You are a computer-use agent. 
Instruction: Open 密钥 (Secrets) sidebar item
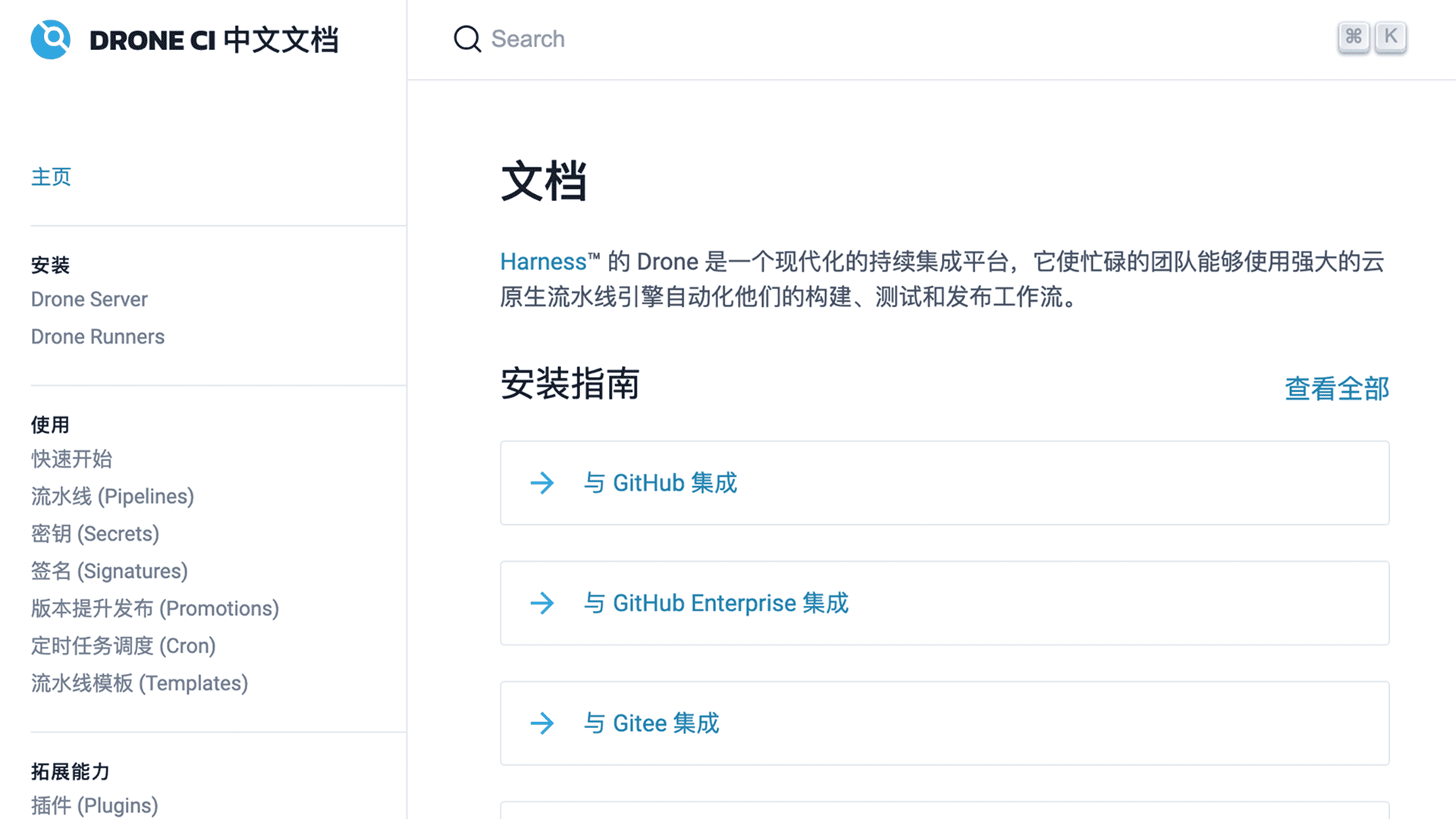click(x=95, y=534)
